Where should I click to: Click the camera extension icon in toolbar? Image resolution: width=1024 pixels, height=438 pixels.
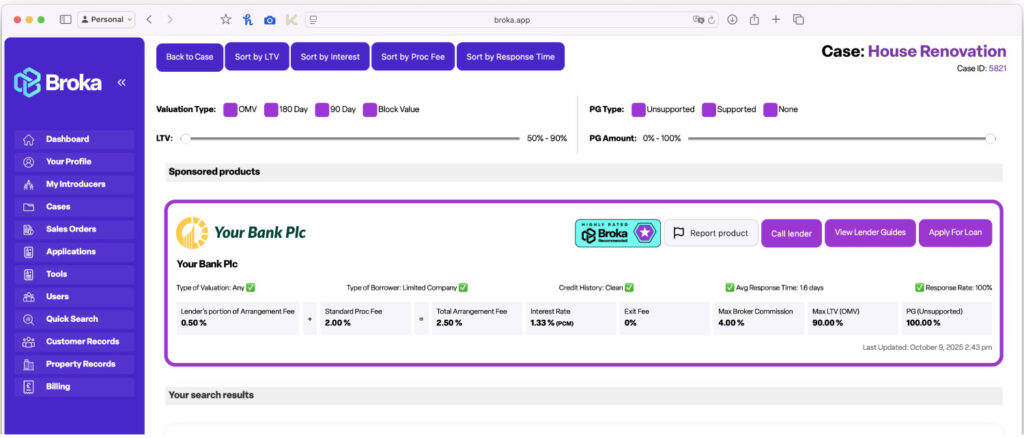[269, 19]
